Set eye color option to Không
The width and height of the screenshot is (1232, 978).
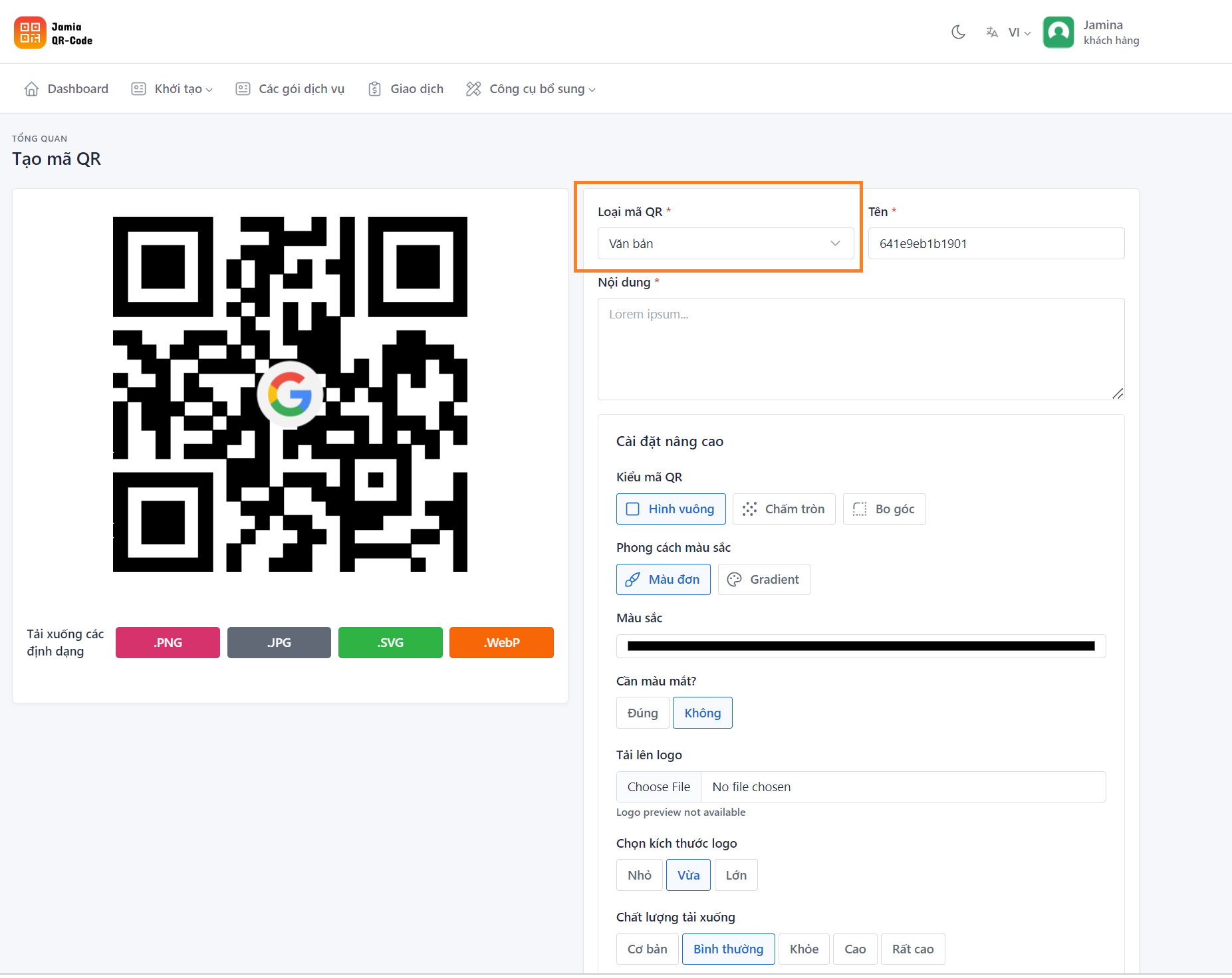(x=703, y=713)
